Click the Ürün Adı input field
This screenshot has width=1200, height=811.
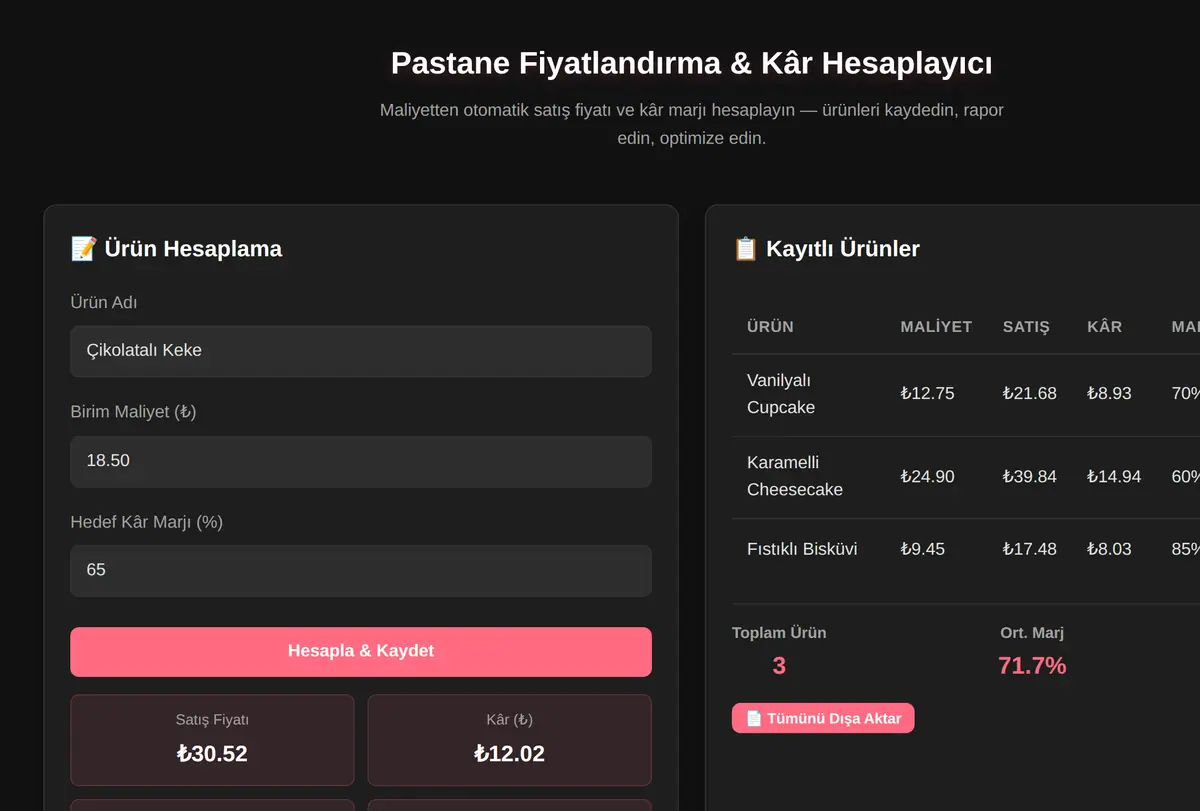361,351
